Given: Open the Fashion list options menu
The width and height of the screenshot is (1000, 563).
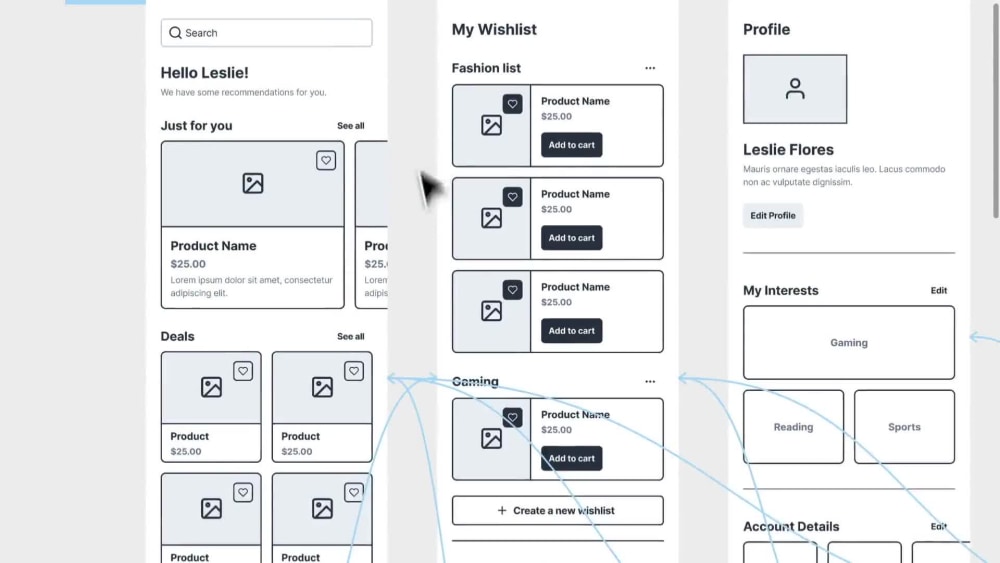Looking at the screenshot, I should pyautogui.click(x=650, y=68).
